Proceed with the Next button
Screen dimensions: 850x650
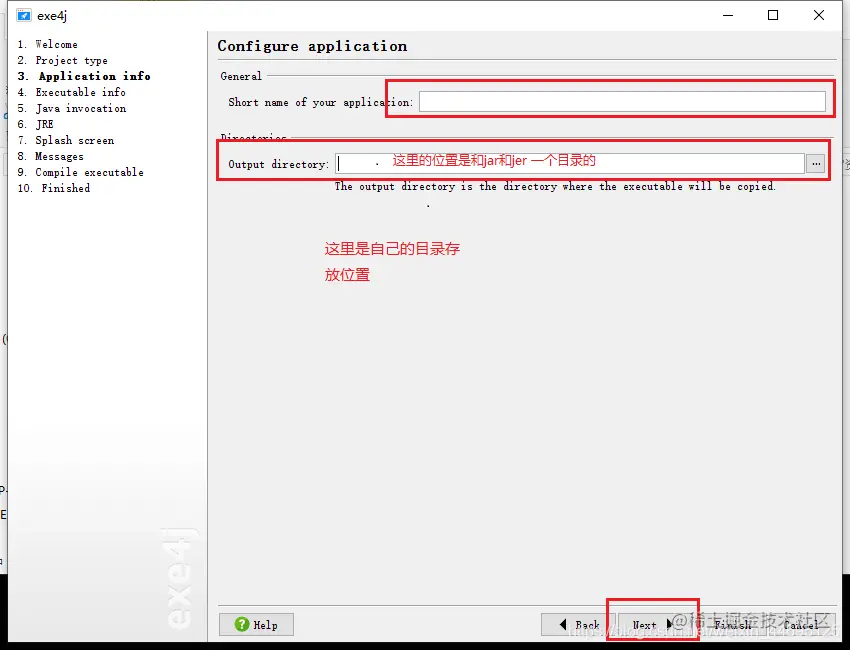click(x=653, y=625)
